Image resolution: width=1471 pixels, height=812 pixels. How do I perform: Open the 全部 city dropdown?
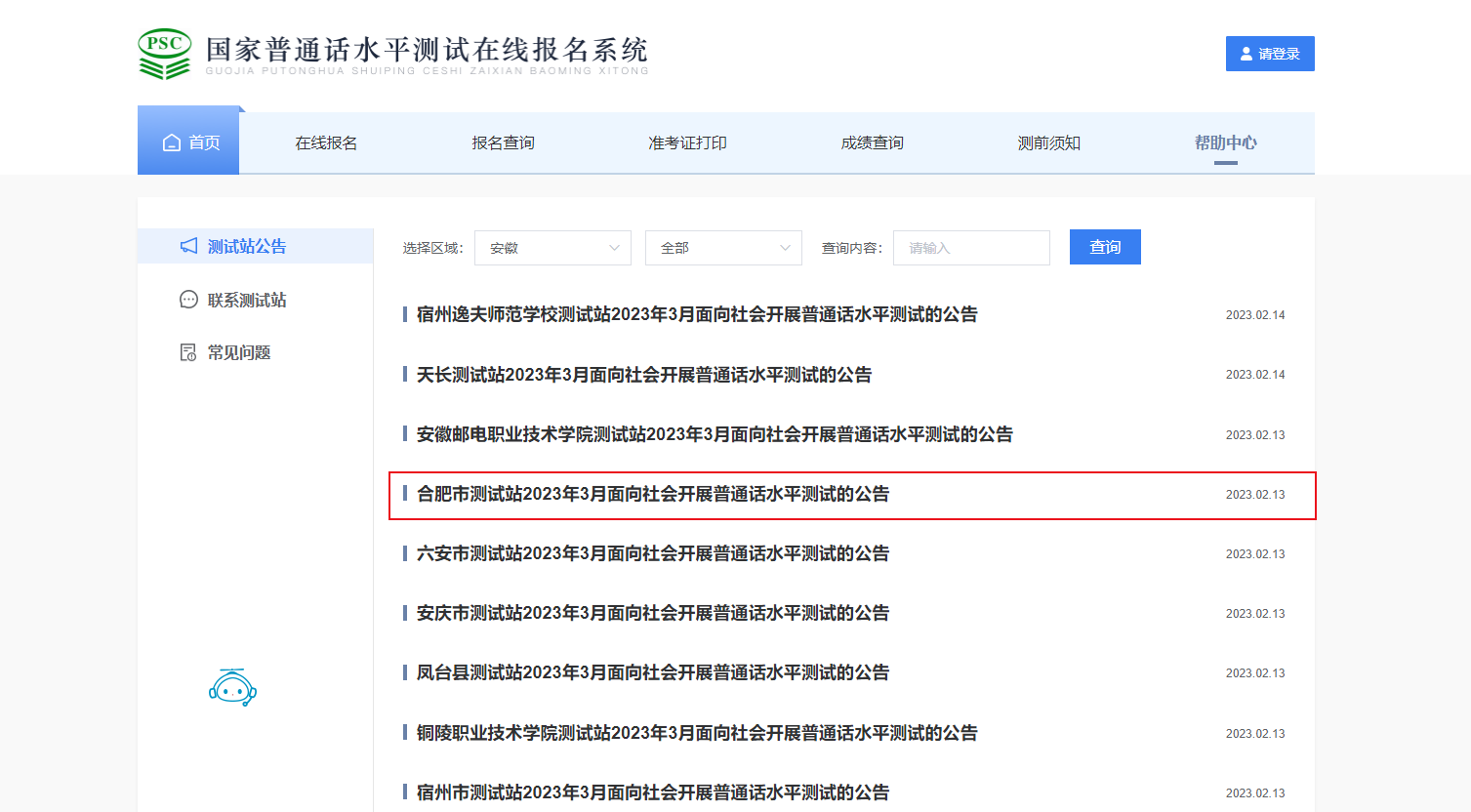pyautogui.click(x=723, y=248)
